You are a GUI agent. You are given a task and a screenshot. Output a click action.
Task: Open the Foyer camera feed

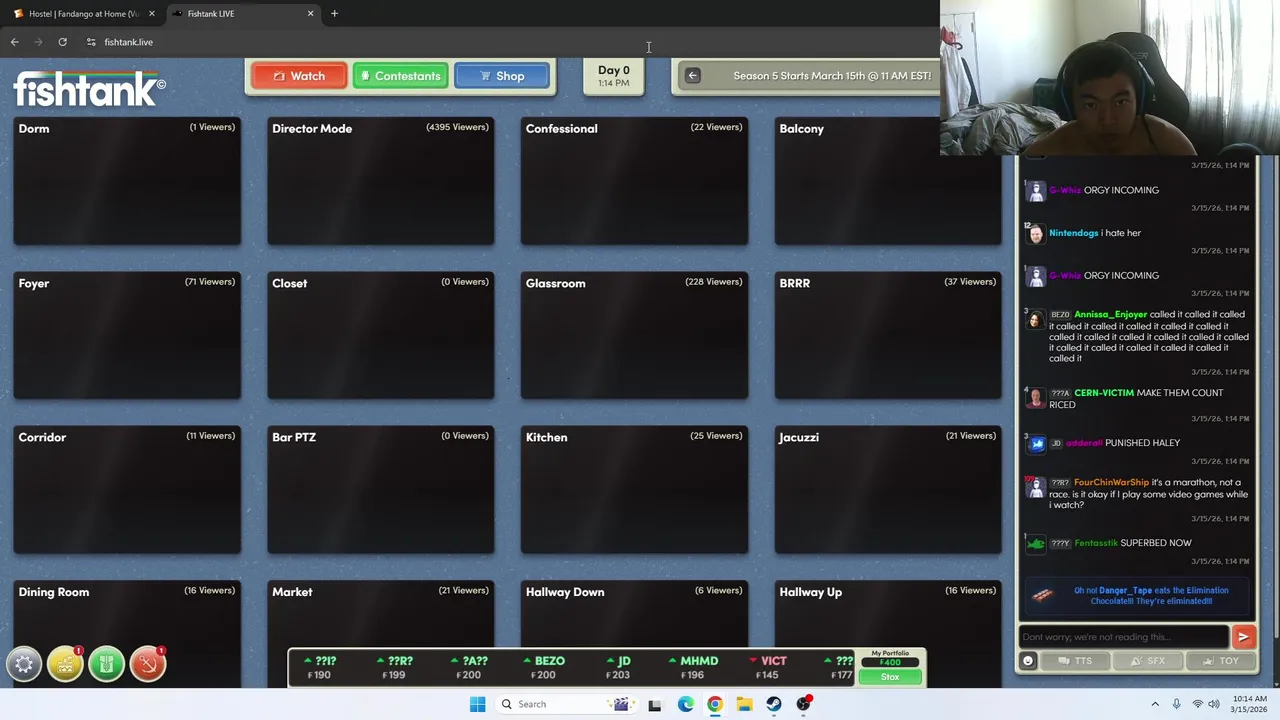click(127, 335)
